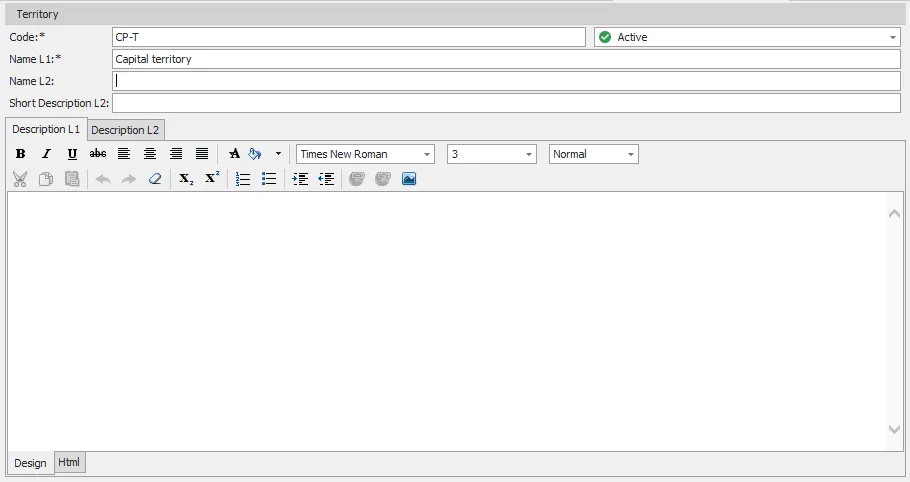
Task: Toggle bold formatting in the editor
Action: (20, 154)
